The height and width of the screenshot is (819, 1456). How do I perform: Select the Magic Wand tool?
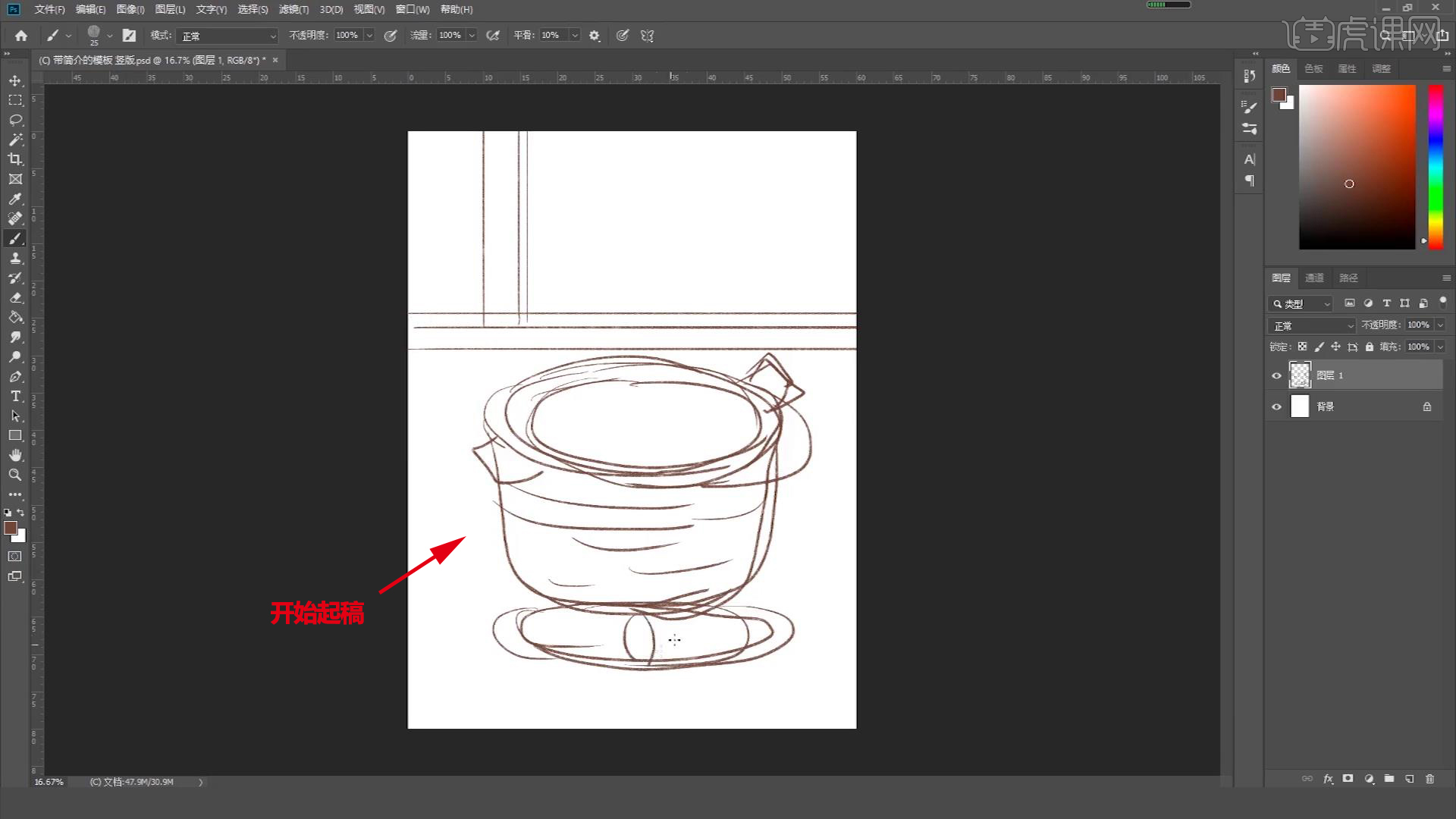click(15, 140)
